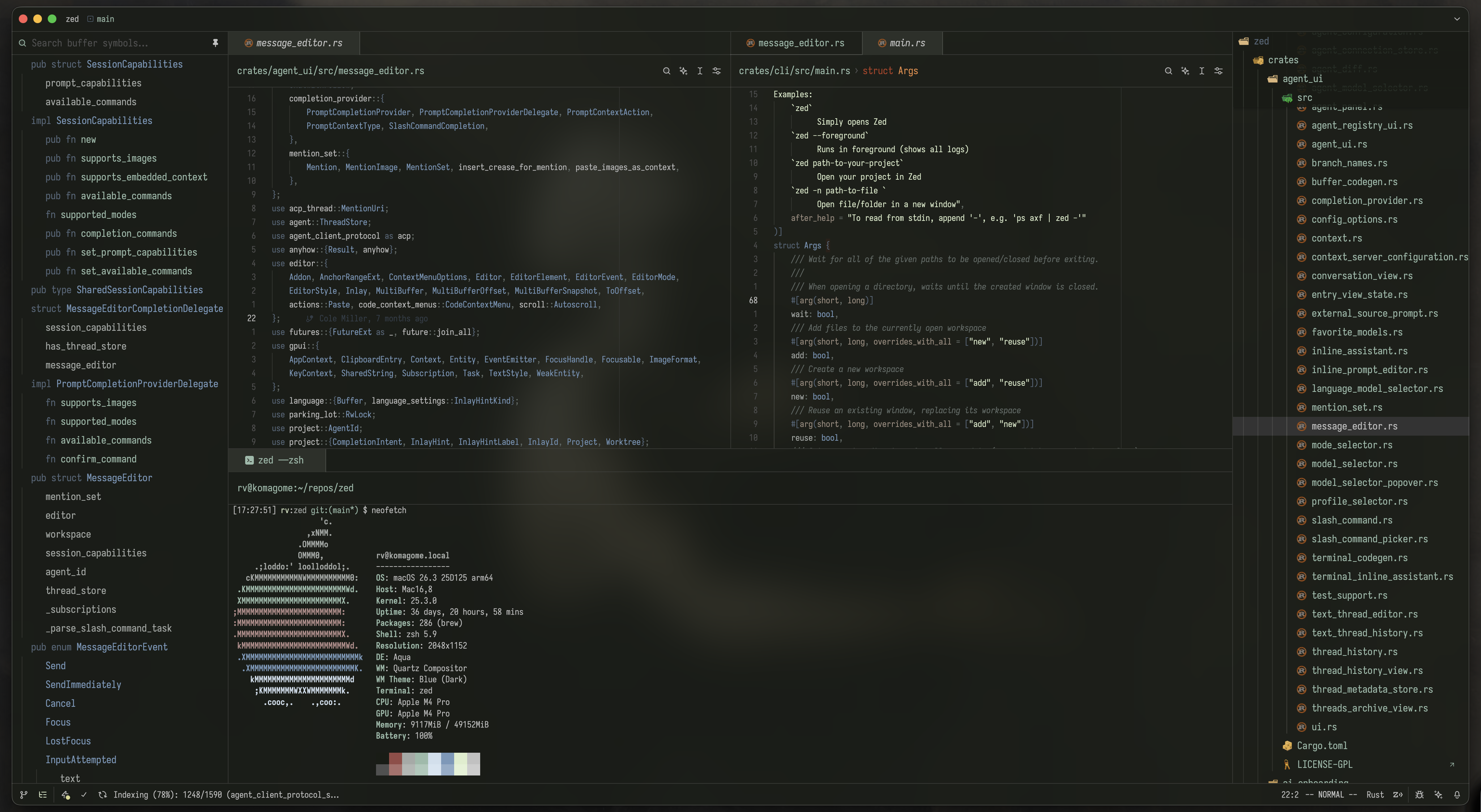This screenshot has width=1481, height=812.
Task: Select pub struct MessageEditor in outline
Action: point(91,478)
